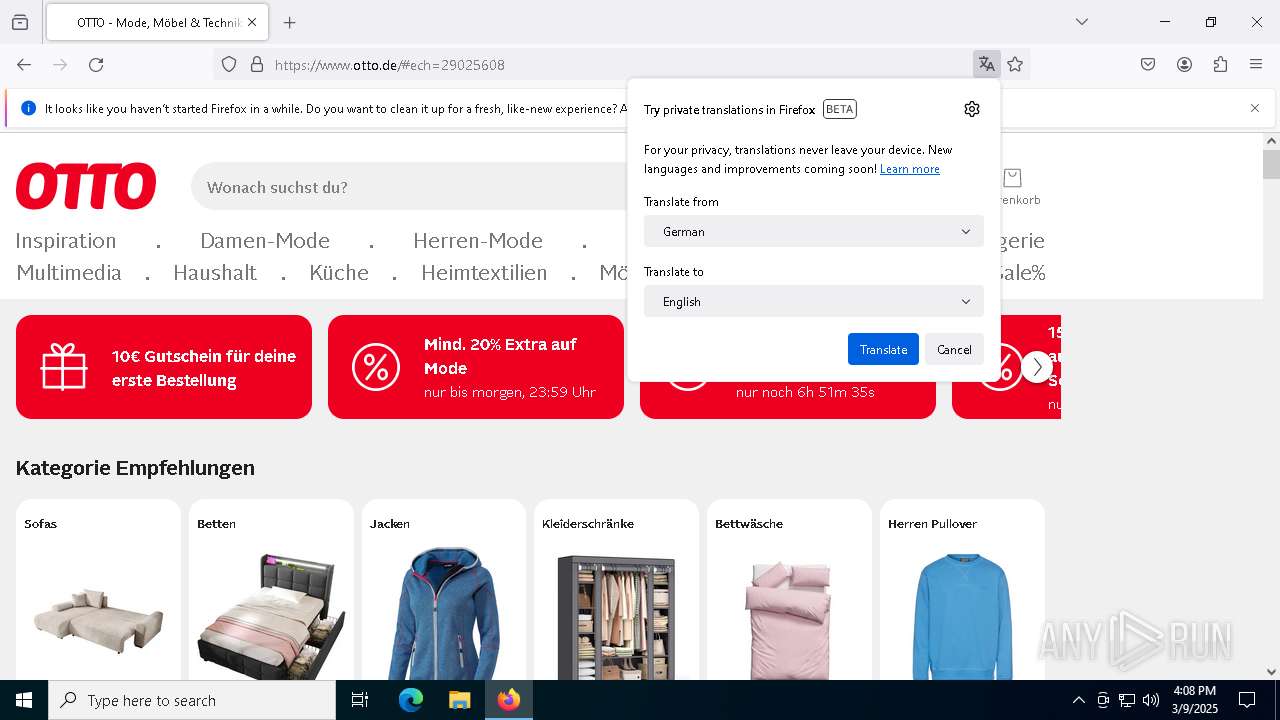The height and width of the screenshot is (720, 1280).
Task: Click the page vertical scrollbar thumb
Action: [x=1271, y=164]
